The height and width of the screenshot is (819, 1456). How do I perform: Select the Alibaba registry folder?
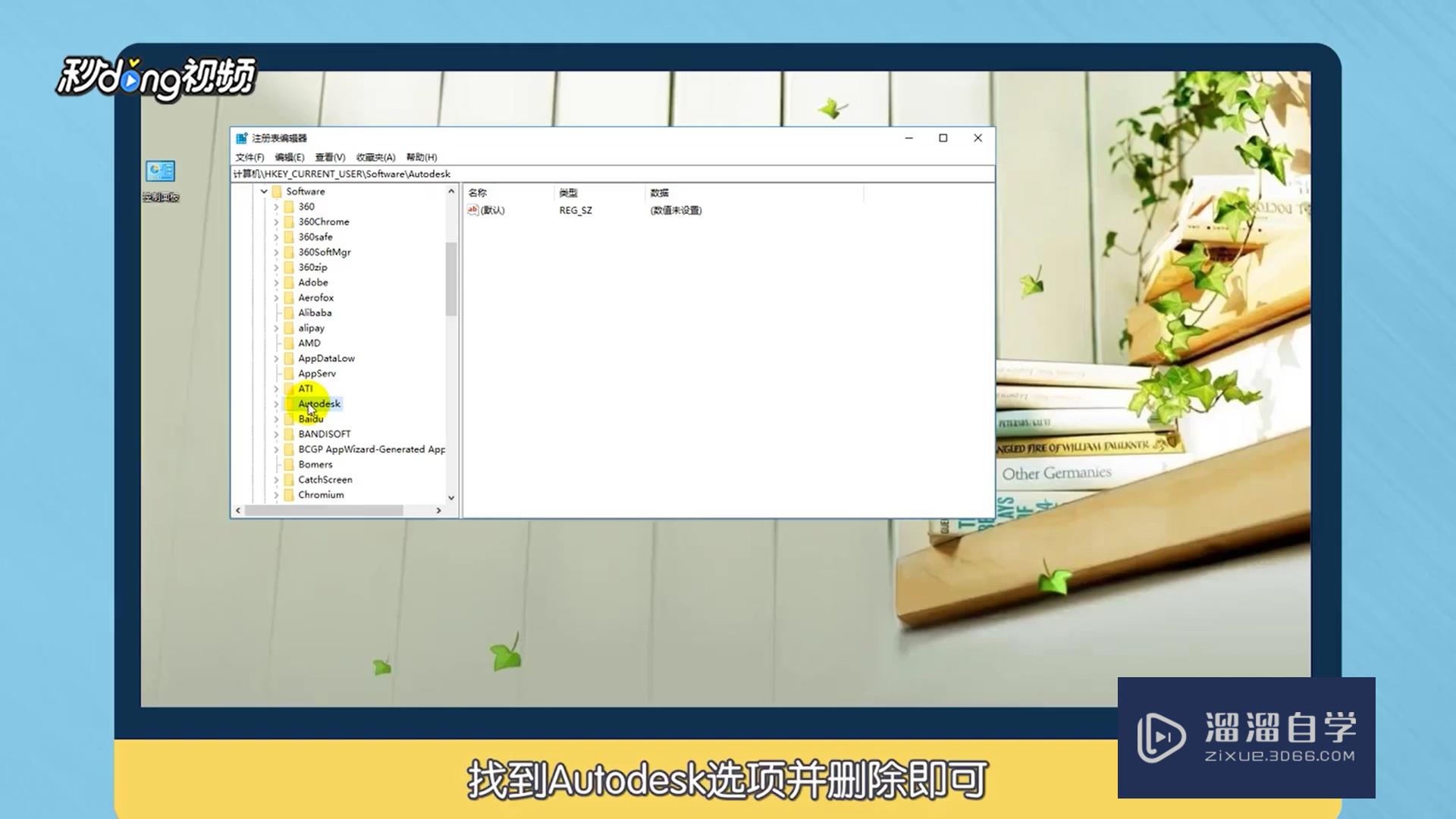coord(314,312)
